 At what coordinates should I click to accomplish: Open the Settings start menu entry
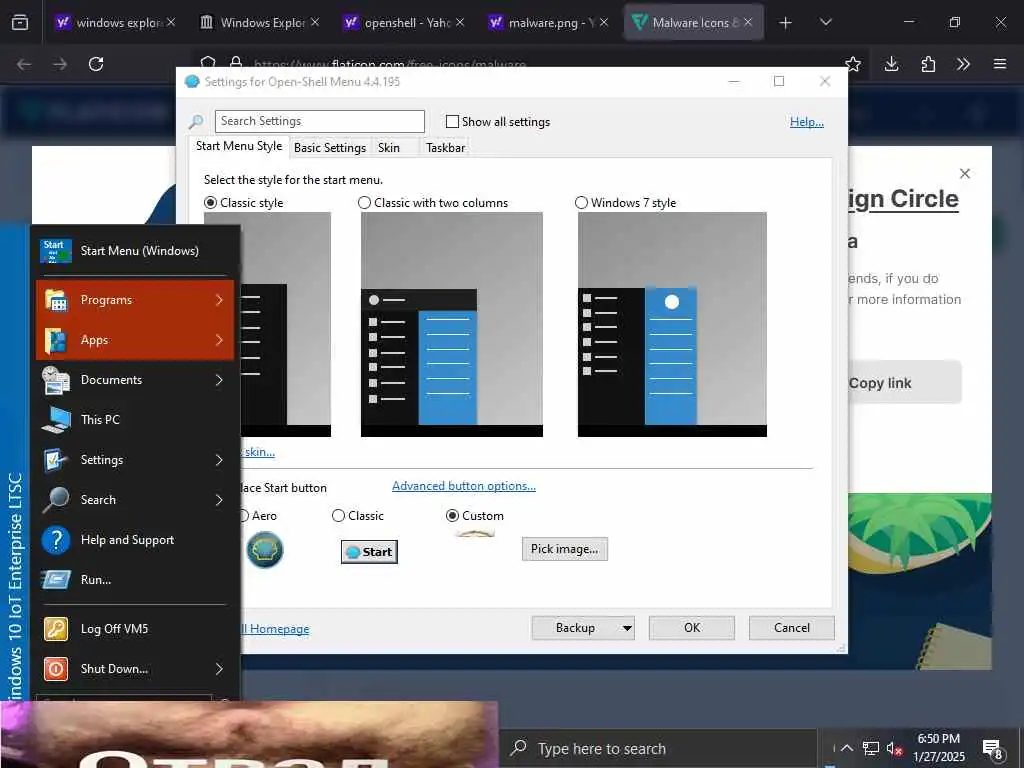click(135, 460)
